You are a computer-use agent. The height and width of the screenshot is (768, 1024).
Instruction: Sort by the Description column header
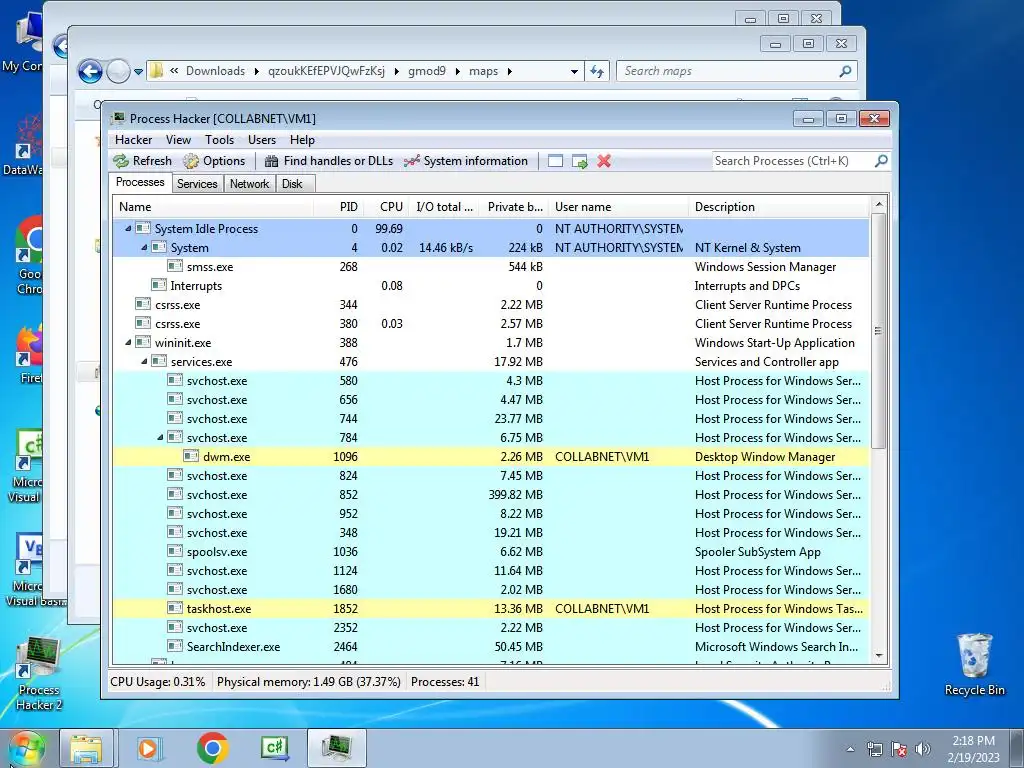point(778,207)
